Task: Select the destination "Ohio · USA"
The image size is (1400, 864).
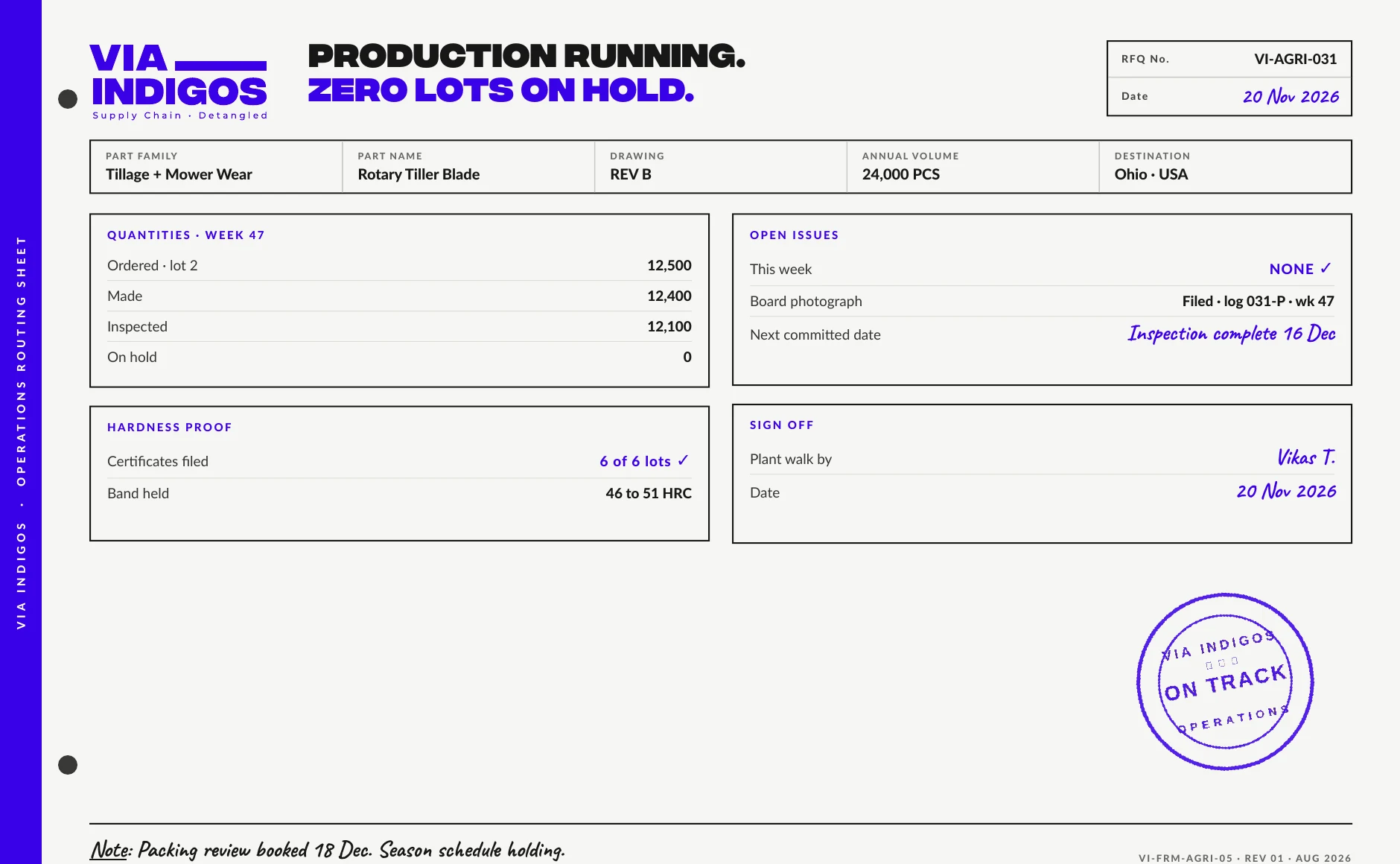Action: (x=1151, y=174)
